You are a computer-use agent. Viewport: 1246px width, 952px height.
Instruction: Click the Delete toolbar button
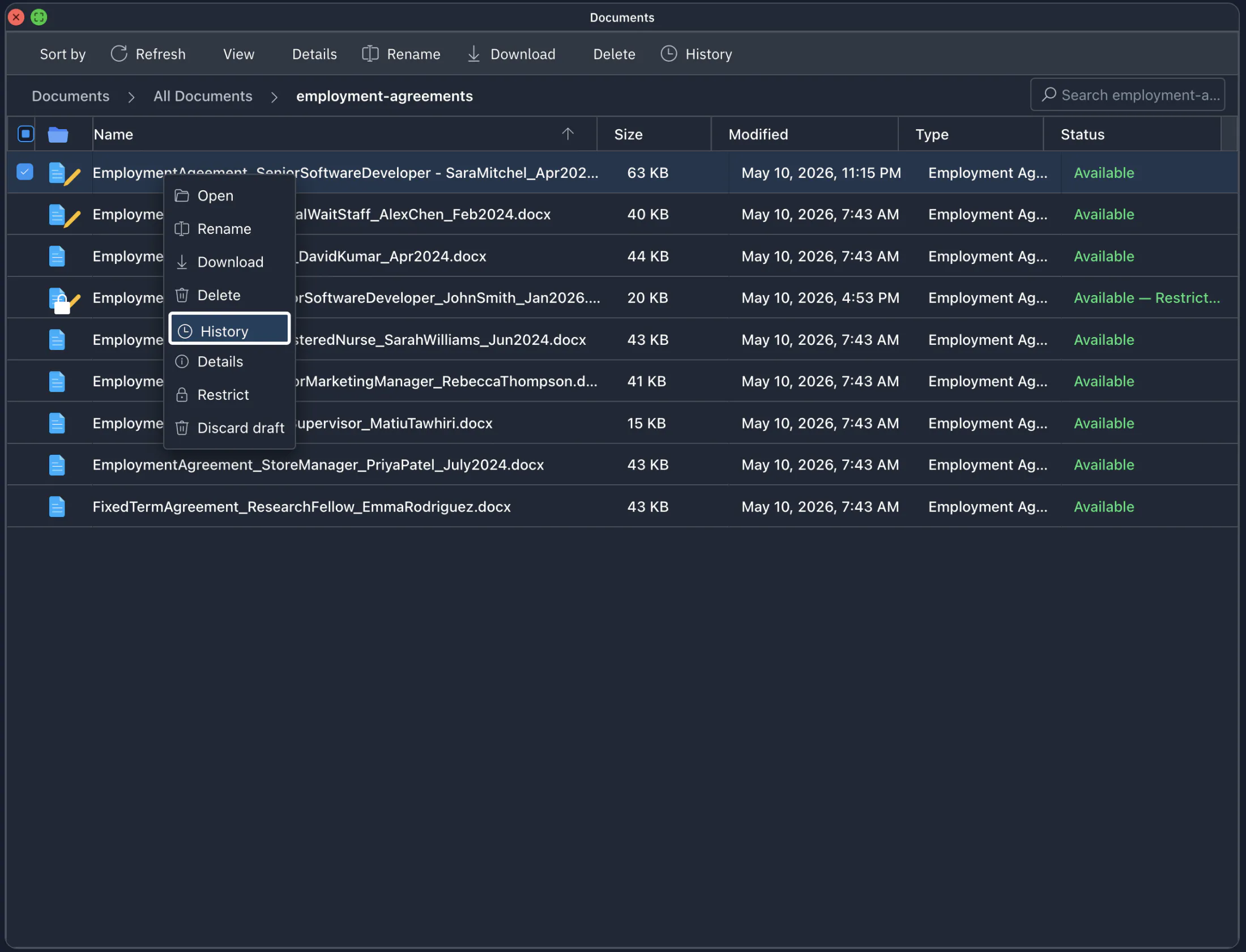pos(614,54)
